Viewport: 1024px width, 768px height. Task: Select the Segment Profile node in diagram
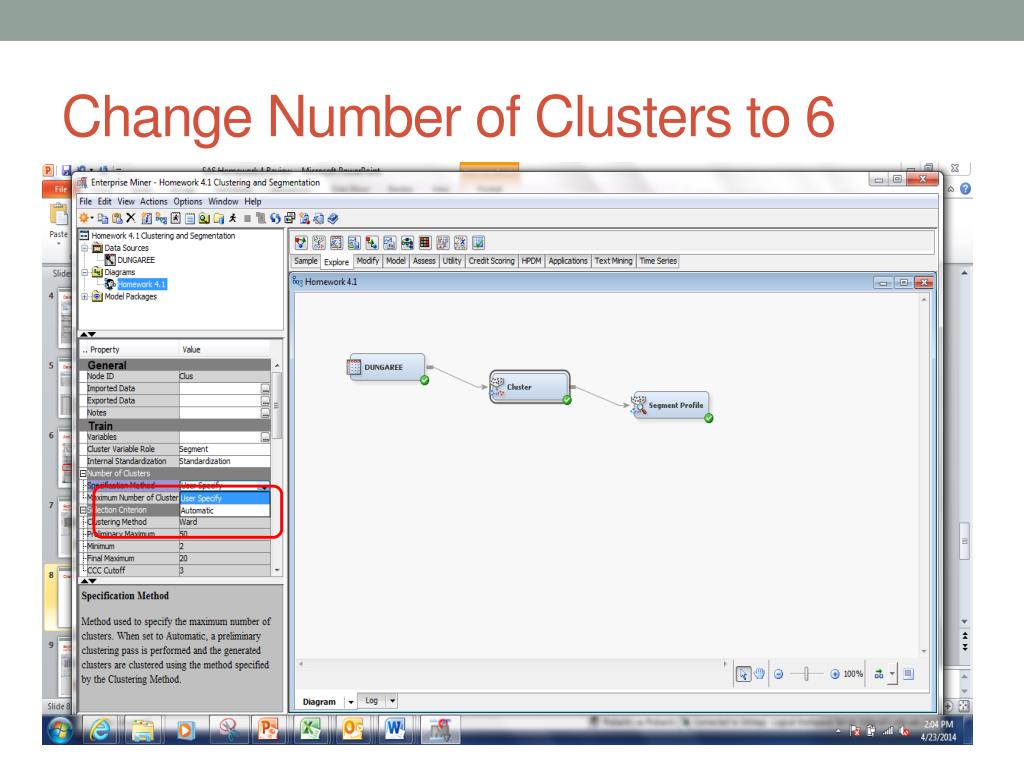click(x=670, y=406)
